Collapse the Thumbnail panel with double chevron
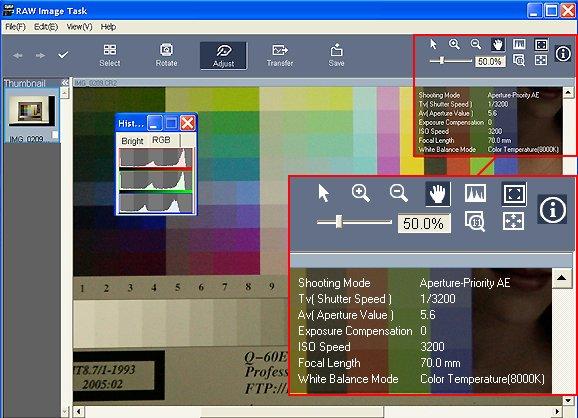This screenshot has height=418, width=578. [x=65, y=83]
